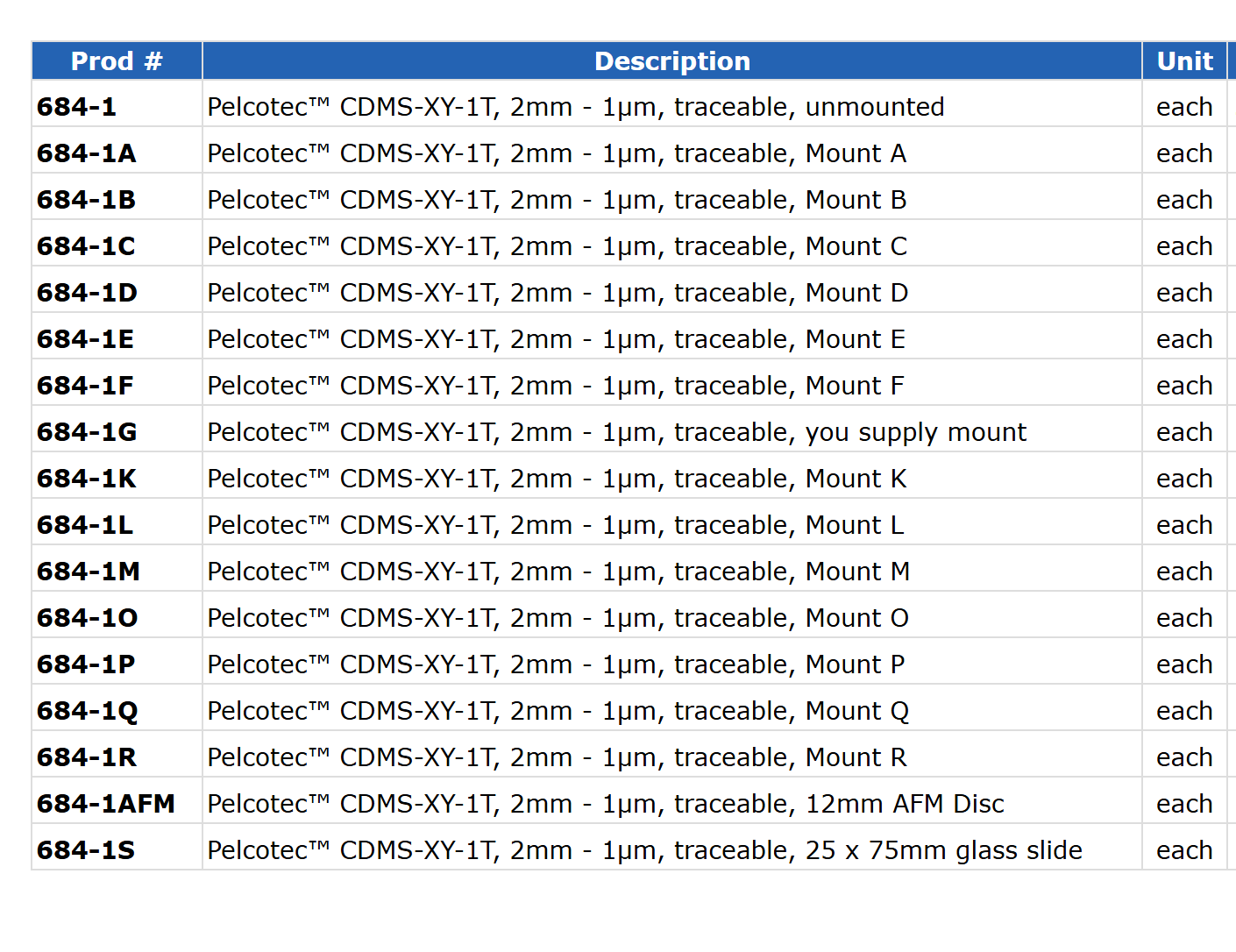Screen dimensions: 1236x952
Task: Click the Unit column header
Action: (1184, 61)
